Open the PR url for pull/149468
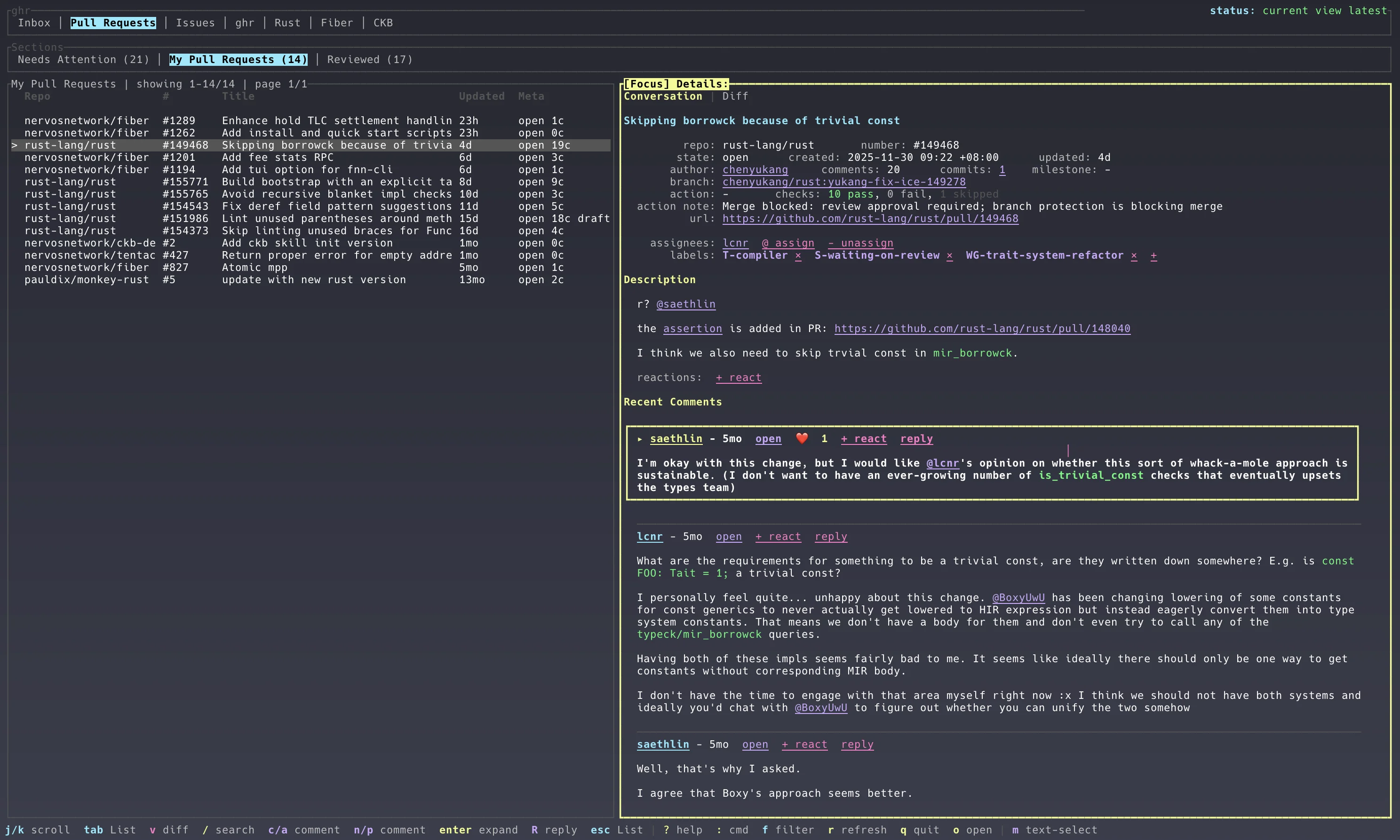 (x=870, y=219)
